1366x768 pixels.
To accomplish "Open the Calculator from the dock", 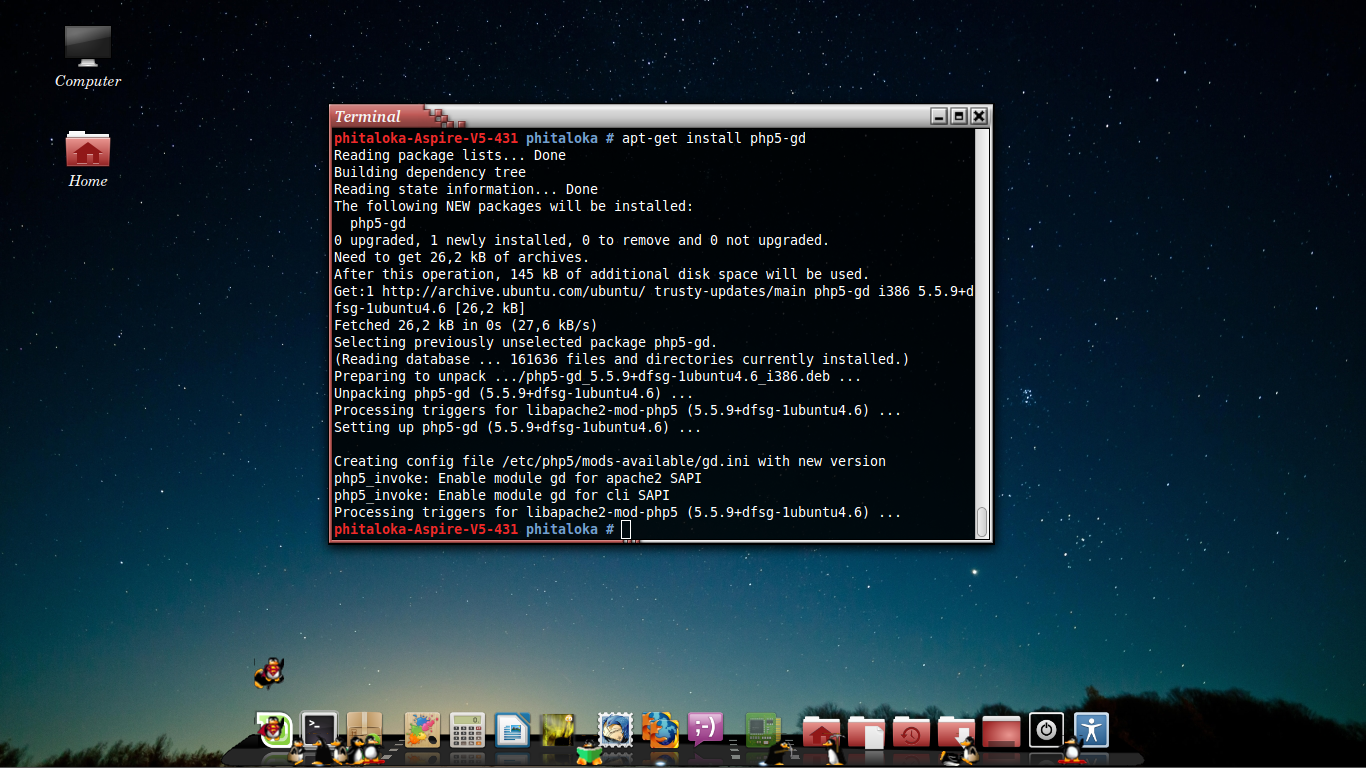I will point(468,730).
